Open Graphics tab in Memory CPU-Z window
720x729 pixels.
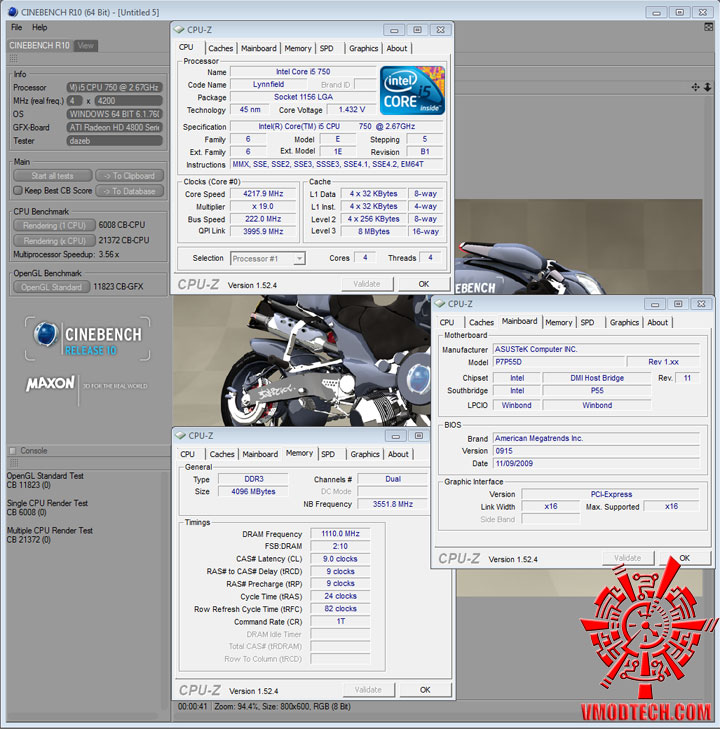(365, 454)
